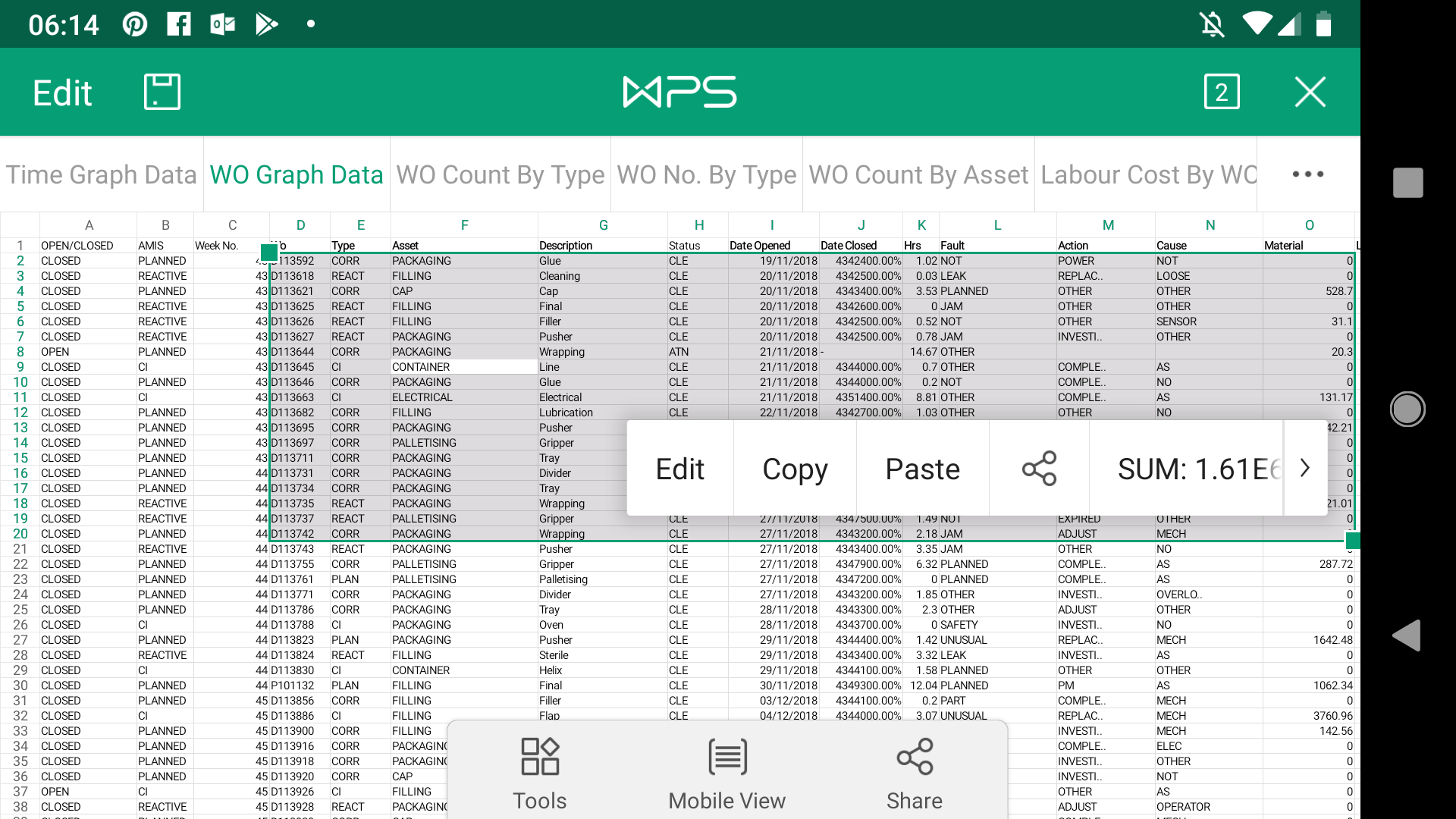Open the Tools panel
This screenshot has height=819, width=1456.
click(x=539, y=772)
